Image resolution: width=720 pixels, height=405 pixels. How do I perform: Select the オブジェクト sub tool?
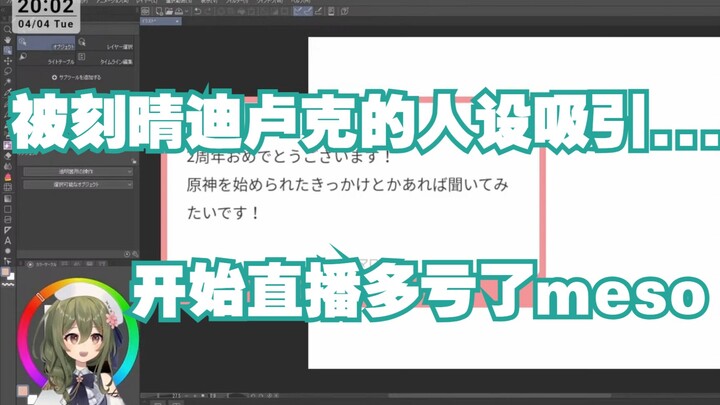[46, 43]
